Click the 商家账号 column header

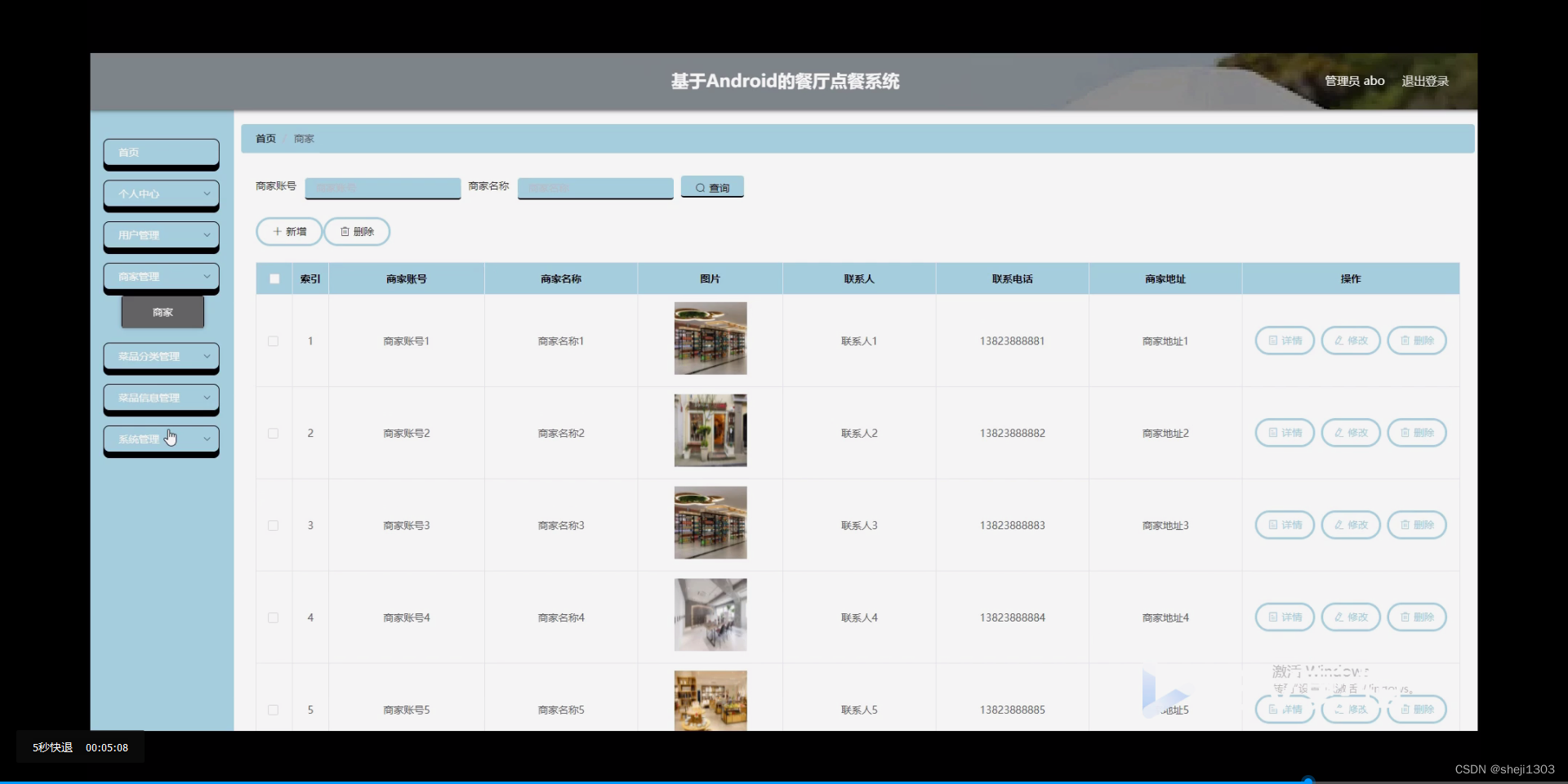[407, 279]
